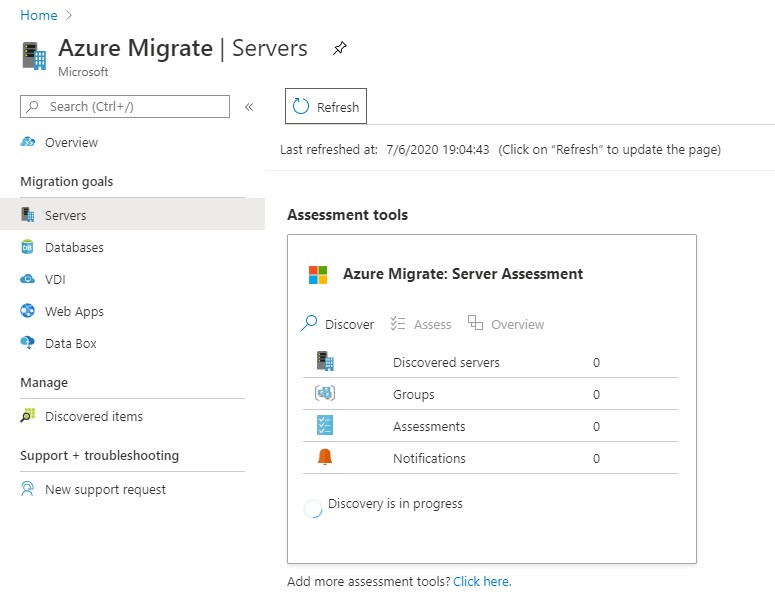Click the 'Assessment tools' heading
This screenshot has height=604, width=775.
347,215
